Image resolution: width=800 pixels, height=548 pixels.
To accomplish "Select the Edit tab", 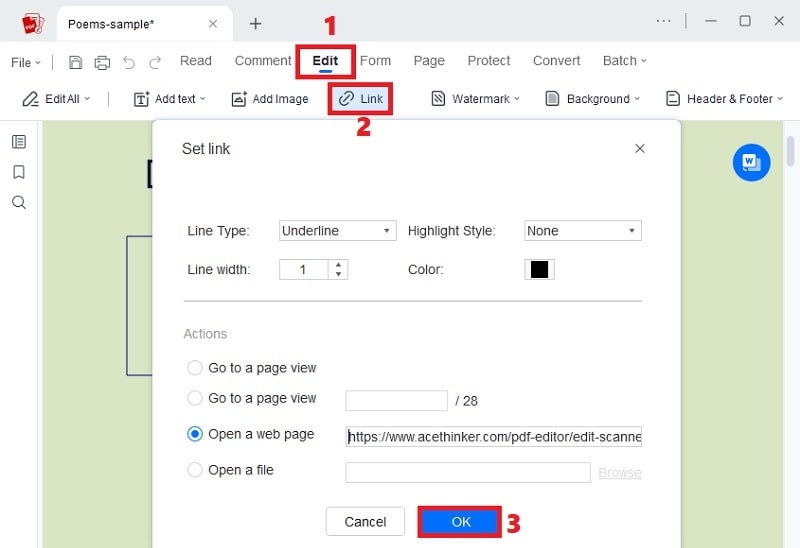I will click(325, 61).
